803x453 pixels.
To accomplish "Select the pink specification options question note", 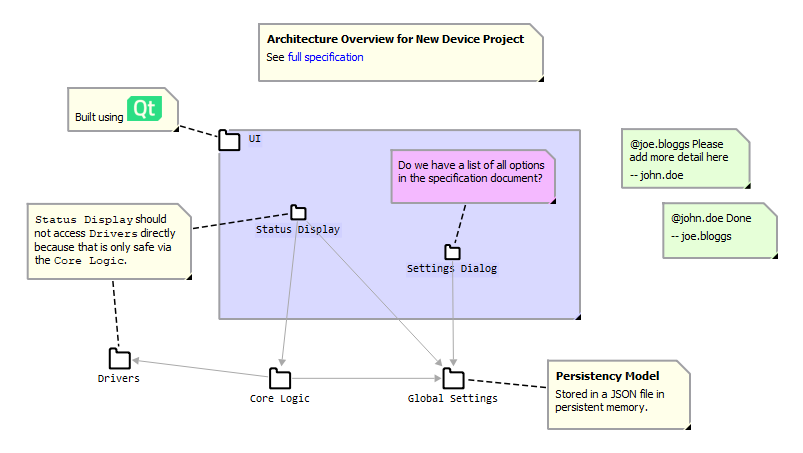I will (473, 177).
